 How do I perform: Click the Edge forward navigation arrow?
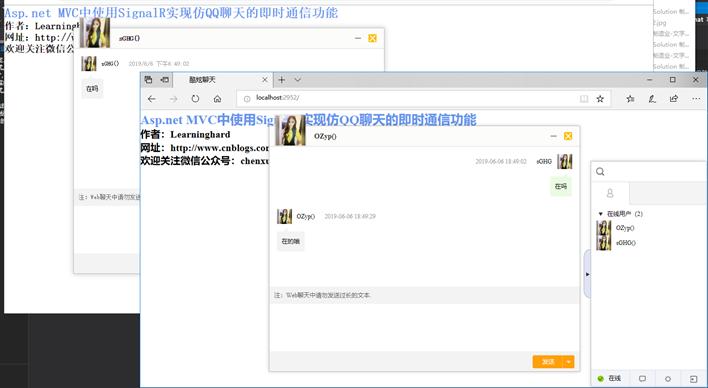pyautogui.click(x=173, y=99)
